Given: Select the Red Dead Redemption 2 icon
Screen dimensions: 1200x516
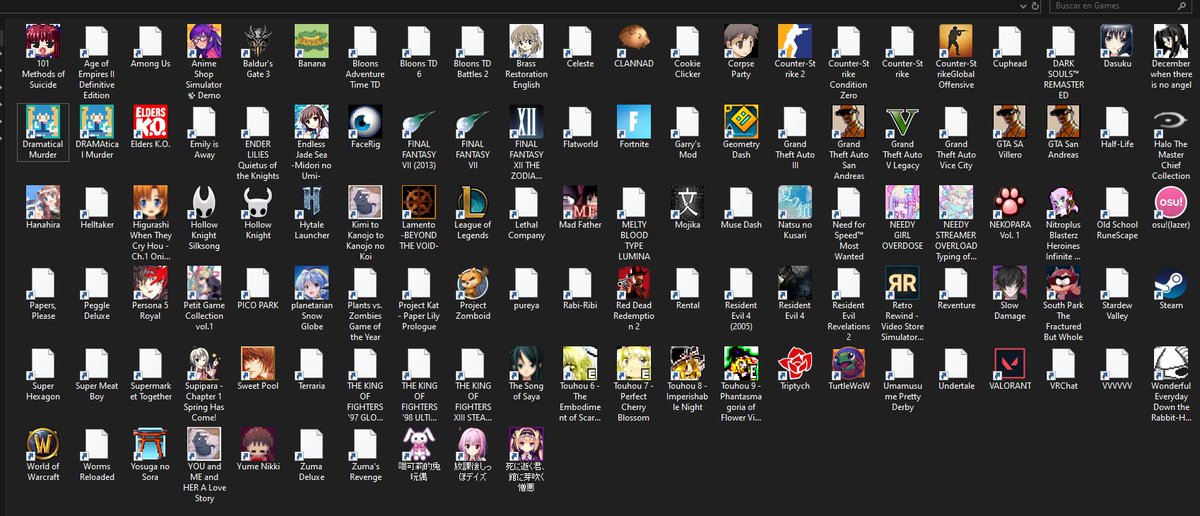Looking at the screenshot, I should click(634, 283).
